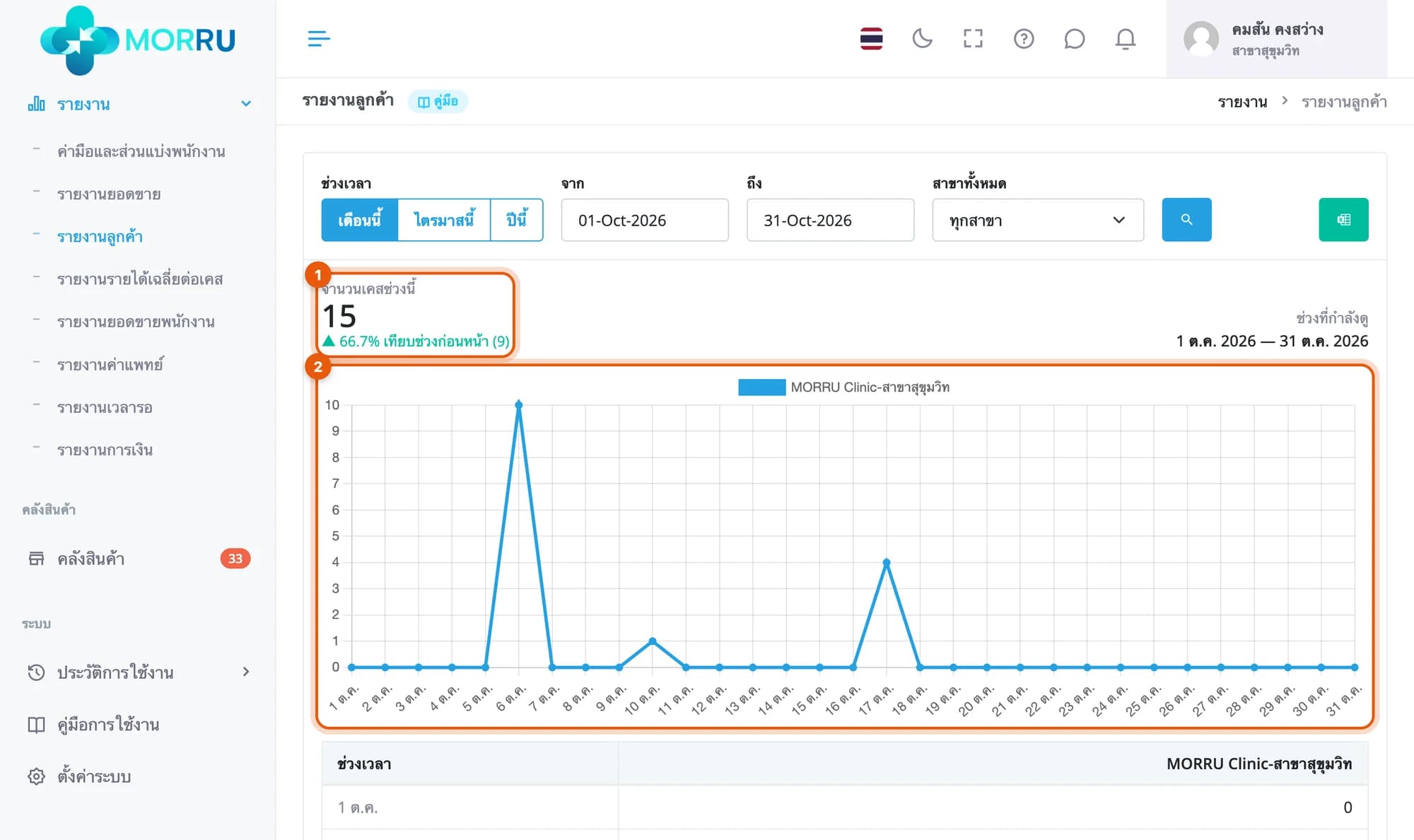Click the MORRU logo
This screenshot has height=840, width=1414.
[x=138, y=40]
